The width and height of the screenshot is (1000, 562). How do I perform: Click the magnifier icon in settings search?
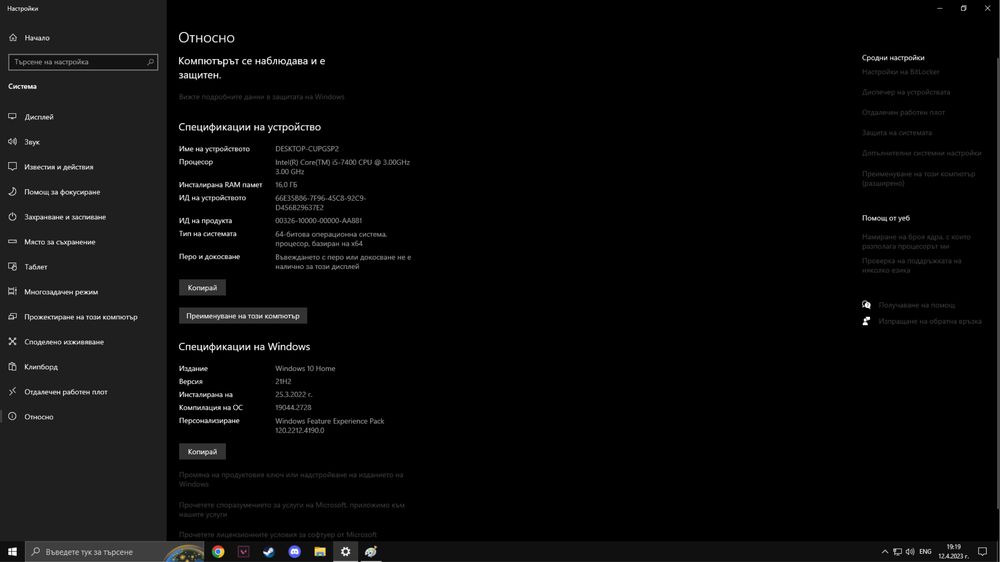[x=151, y=62]
